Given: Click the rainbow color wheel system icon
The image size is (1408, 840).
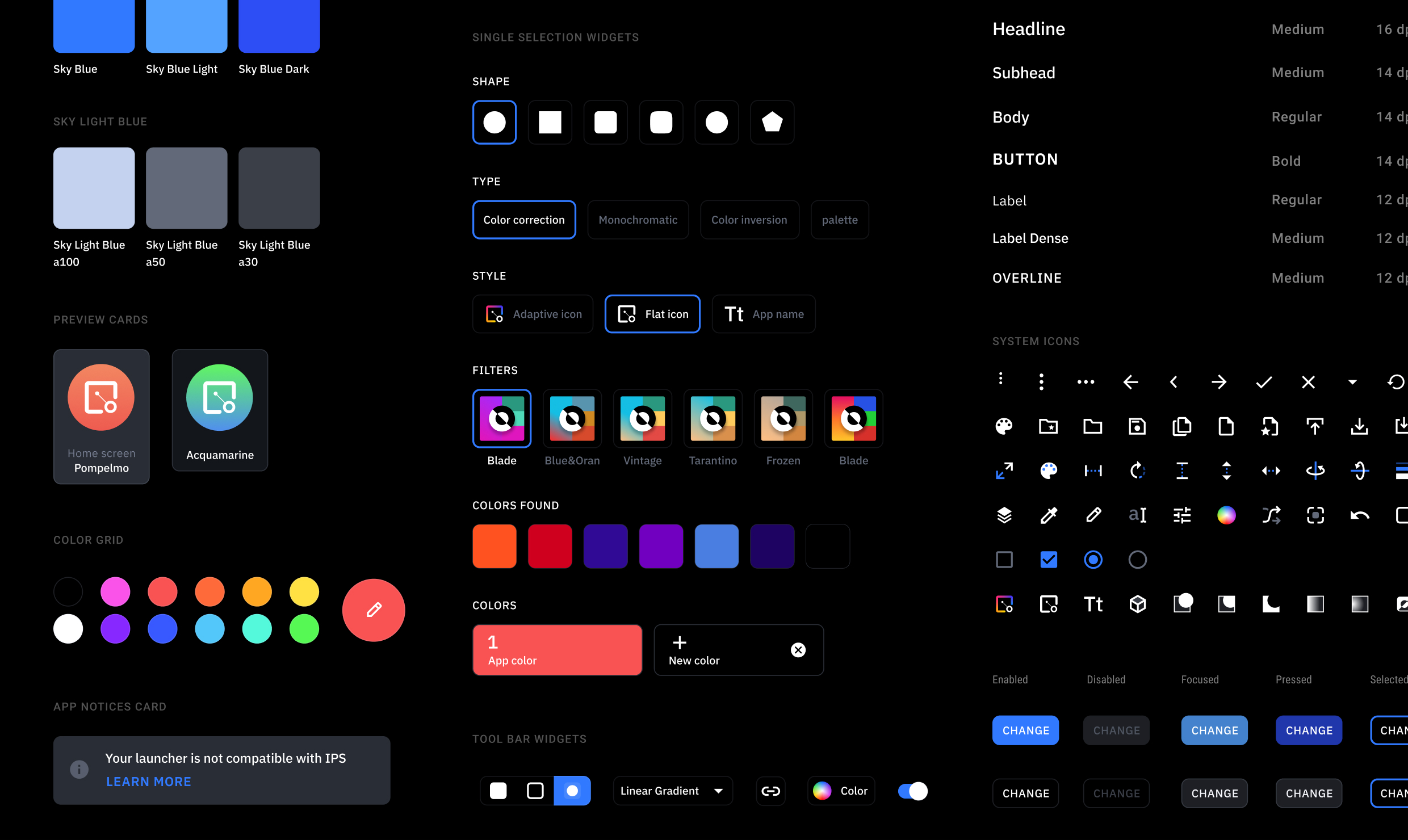Looking at the screenshot, I should (x=1226, y=515).
